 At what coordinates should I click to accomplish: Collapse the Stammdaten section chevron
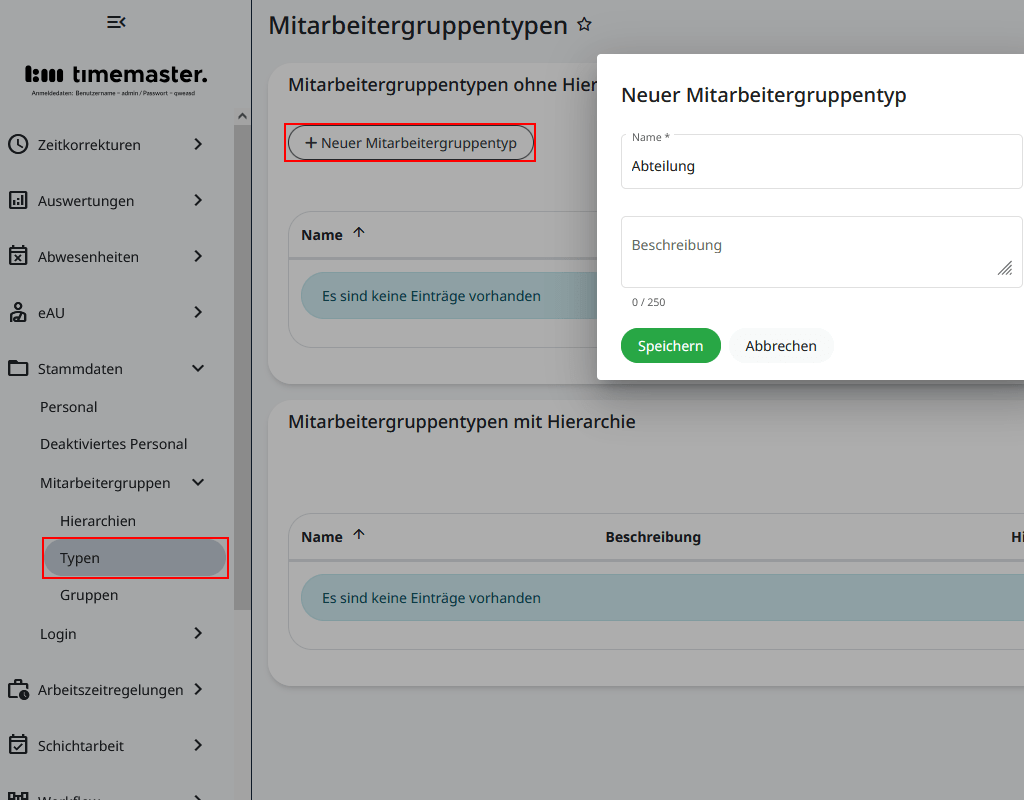197,368
